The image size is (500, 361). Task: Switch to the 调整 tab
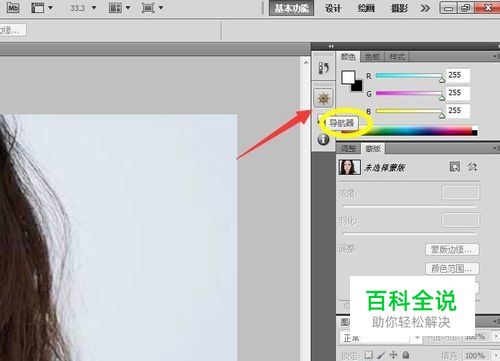click(349, 148)
